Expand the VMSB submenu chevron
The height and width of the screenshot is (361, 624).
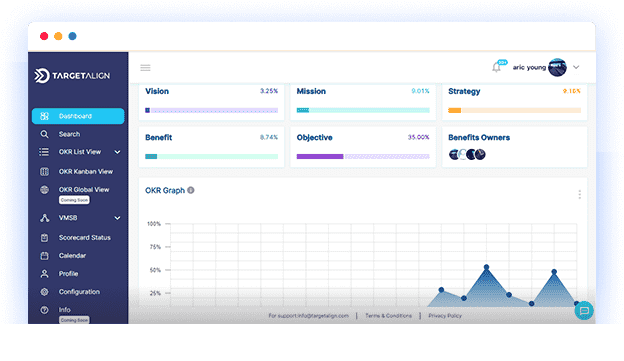click(x=117, y=218)
